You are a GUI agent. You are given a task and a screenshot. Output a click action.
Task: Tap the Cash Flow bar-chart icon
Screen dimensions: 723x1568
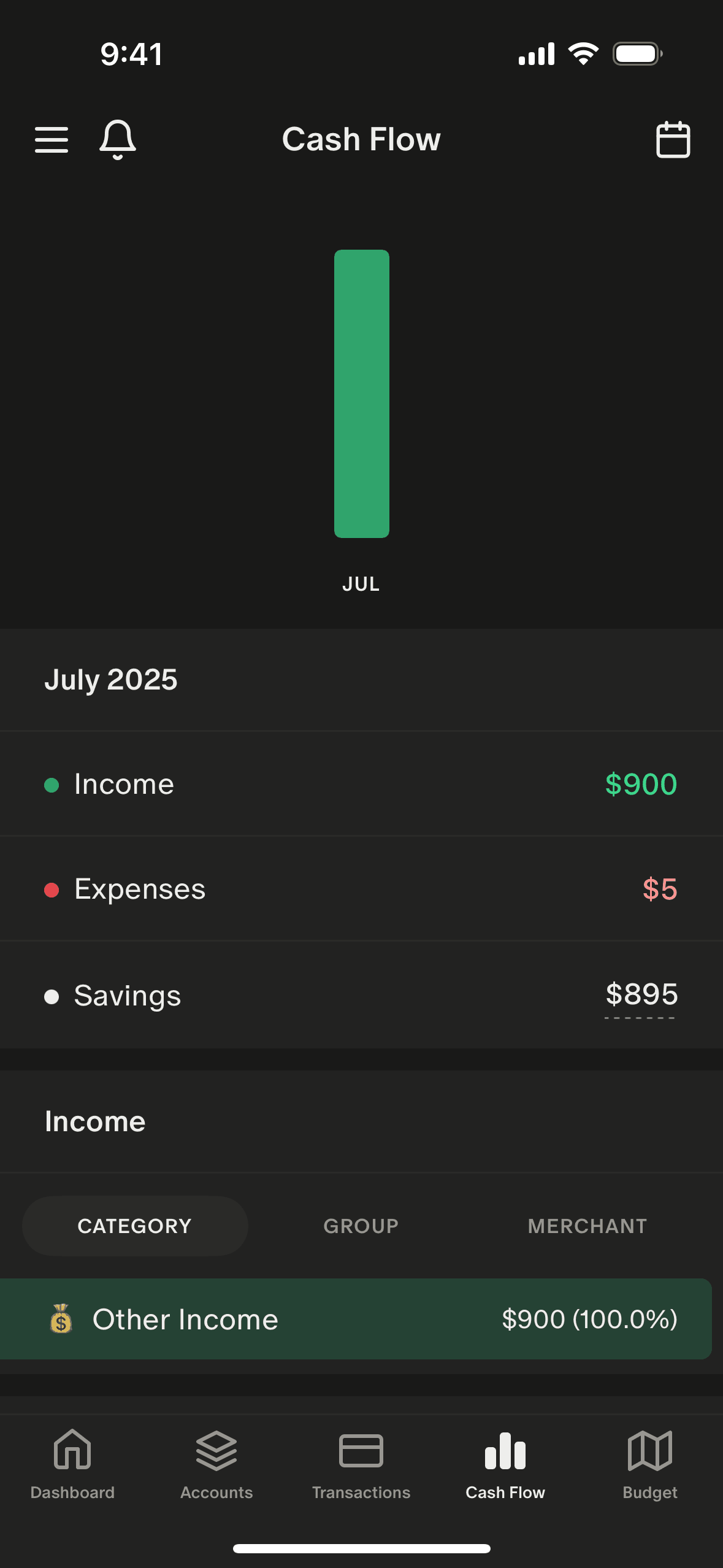(x=505, y=1450)
